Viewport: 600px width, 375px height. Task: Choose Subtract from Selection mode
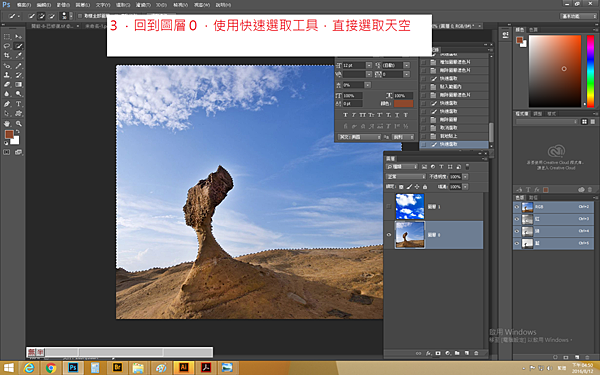(52, 16)
